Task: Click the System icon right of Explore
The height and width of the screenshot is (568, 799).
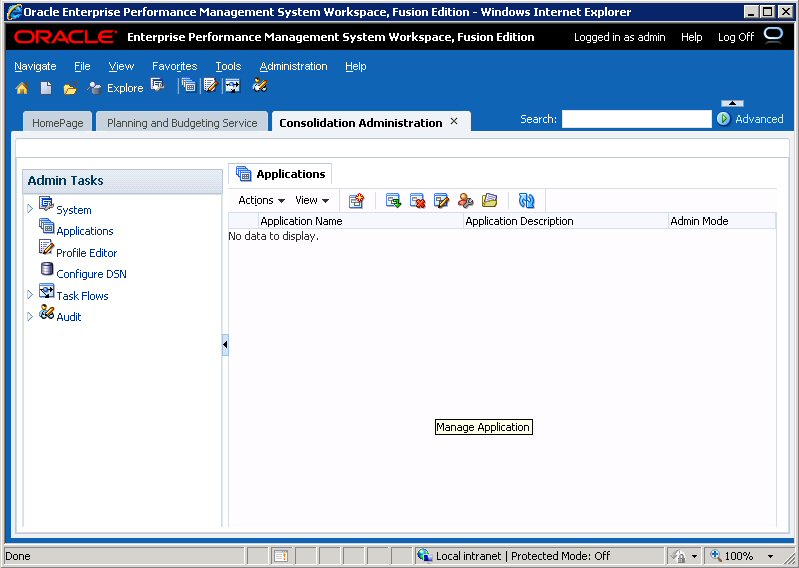Action: pyautogui.click(x=157, y=85)
